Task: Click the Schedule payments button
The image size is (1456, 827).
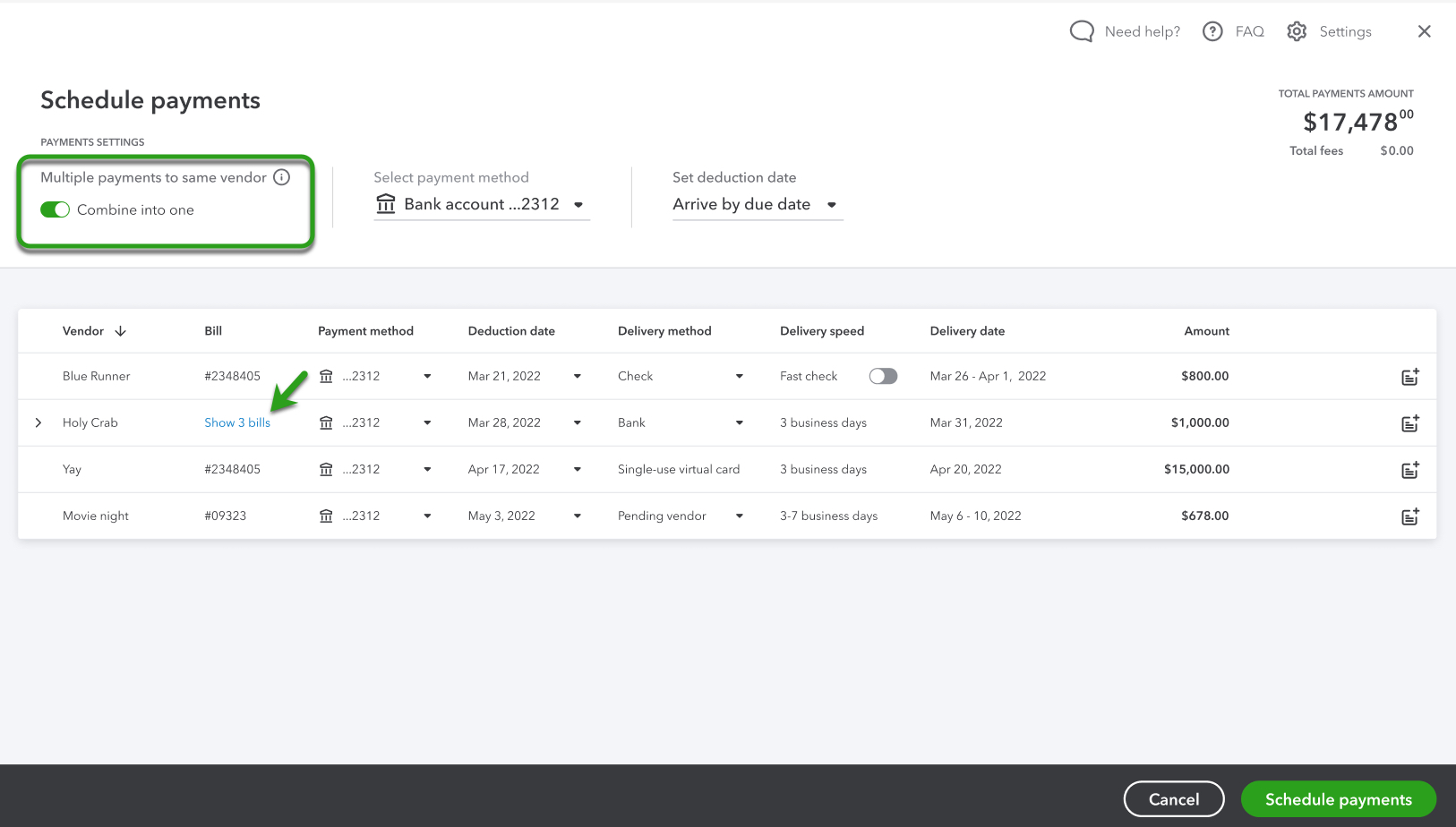Action: click(x=1338, y=799)
